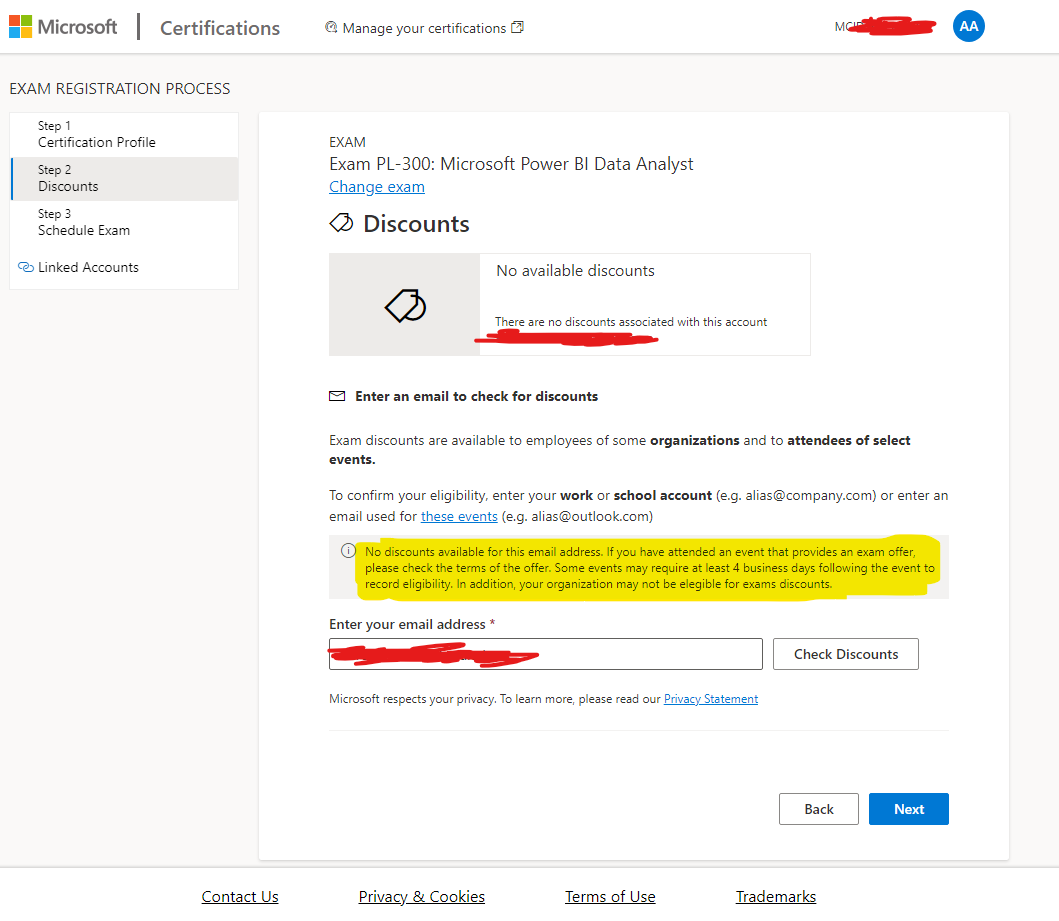
Task: Open the these events link
Action: [459, 517]
